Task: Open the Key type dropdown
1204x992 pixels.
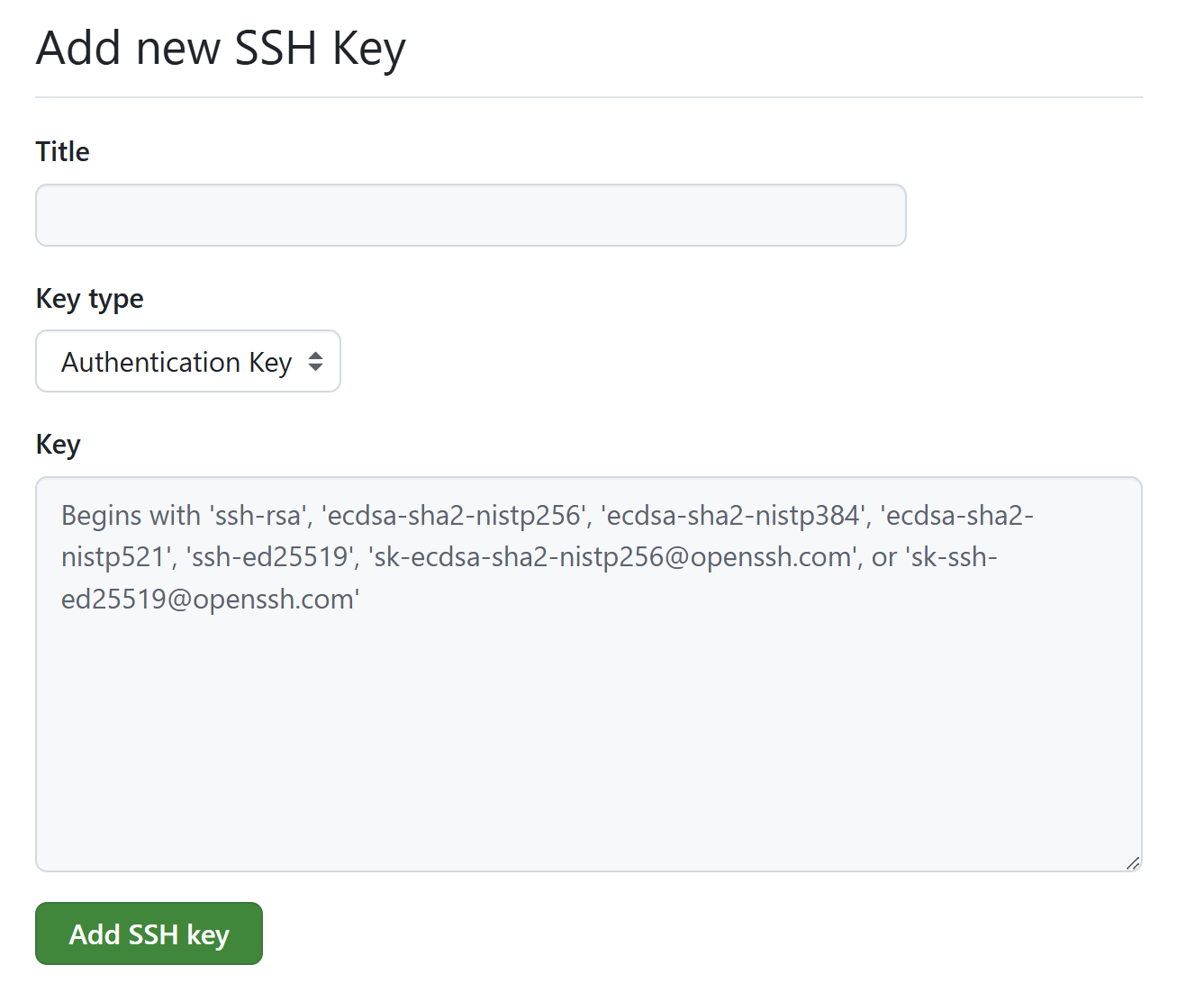Action: coord(187,361)
